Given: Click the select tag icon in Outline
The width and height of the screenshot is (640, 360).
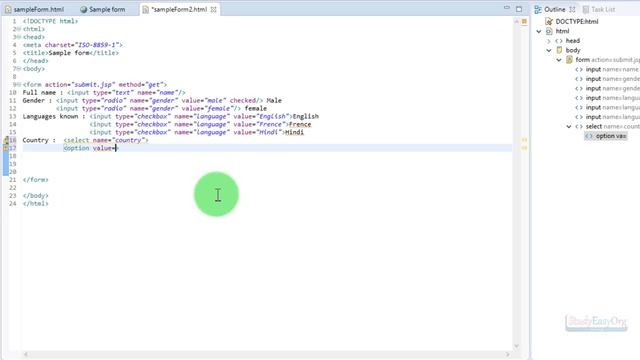Looking at the screenshot, I should tap(579, 127).
